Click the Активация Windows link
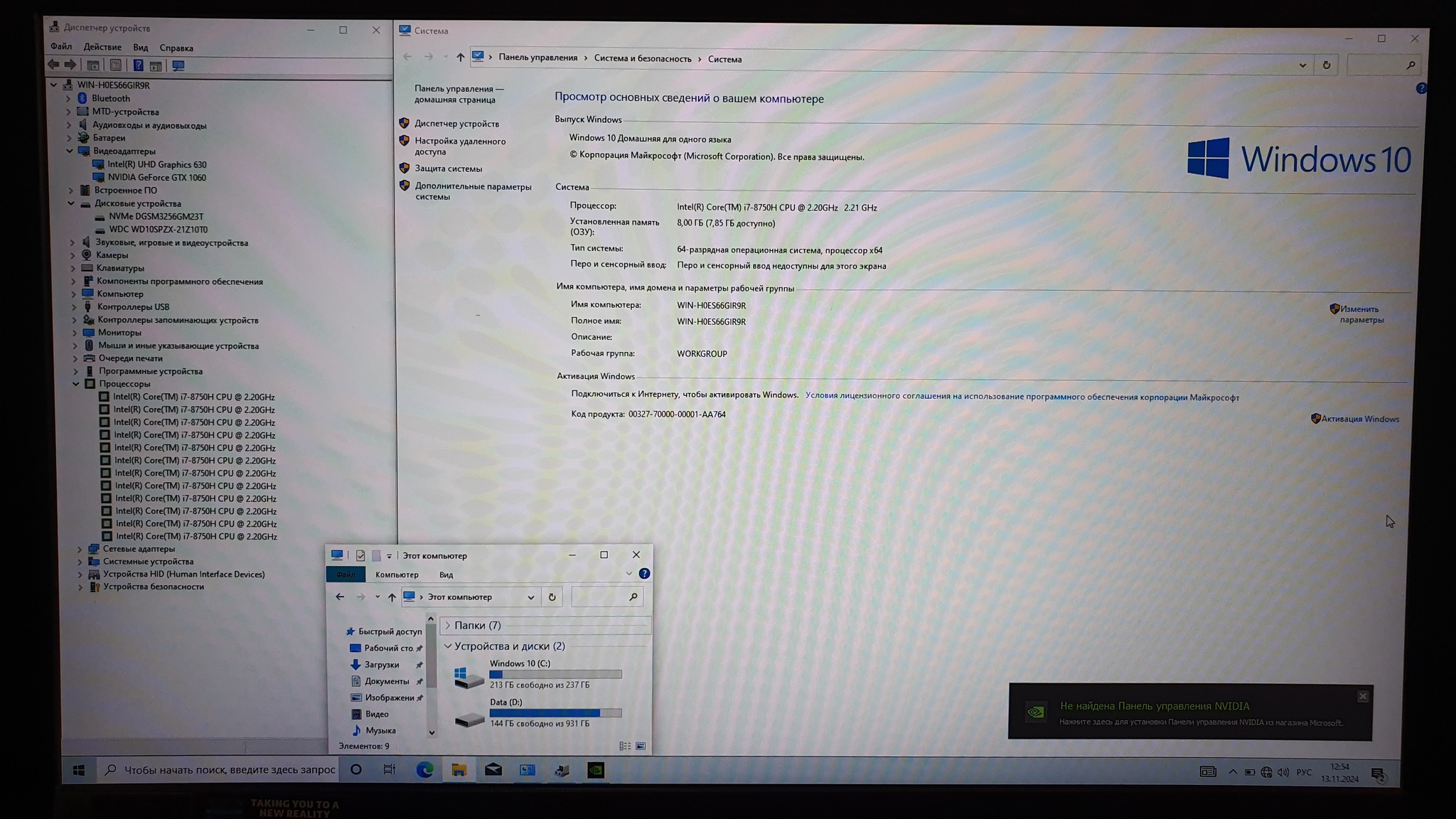 (1359, 419)
